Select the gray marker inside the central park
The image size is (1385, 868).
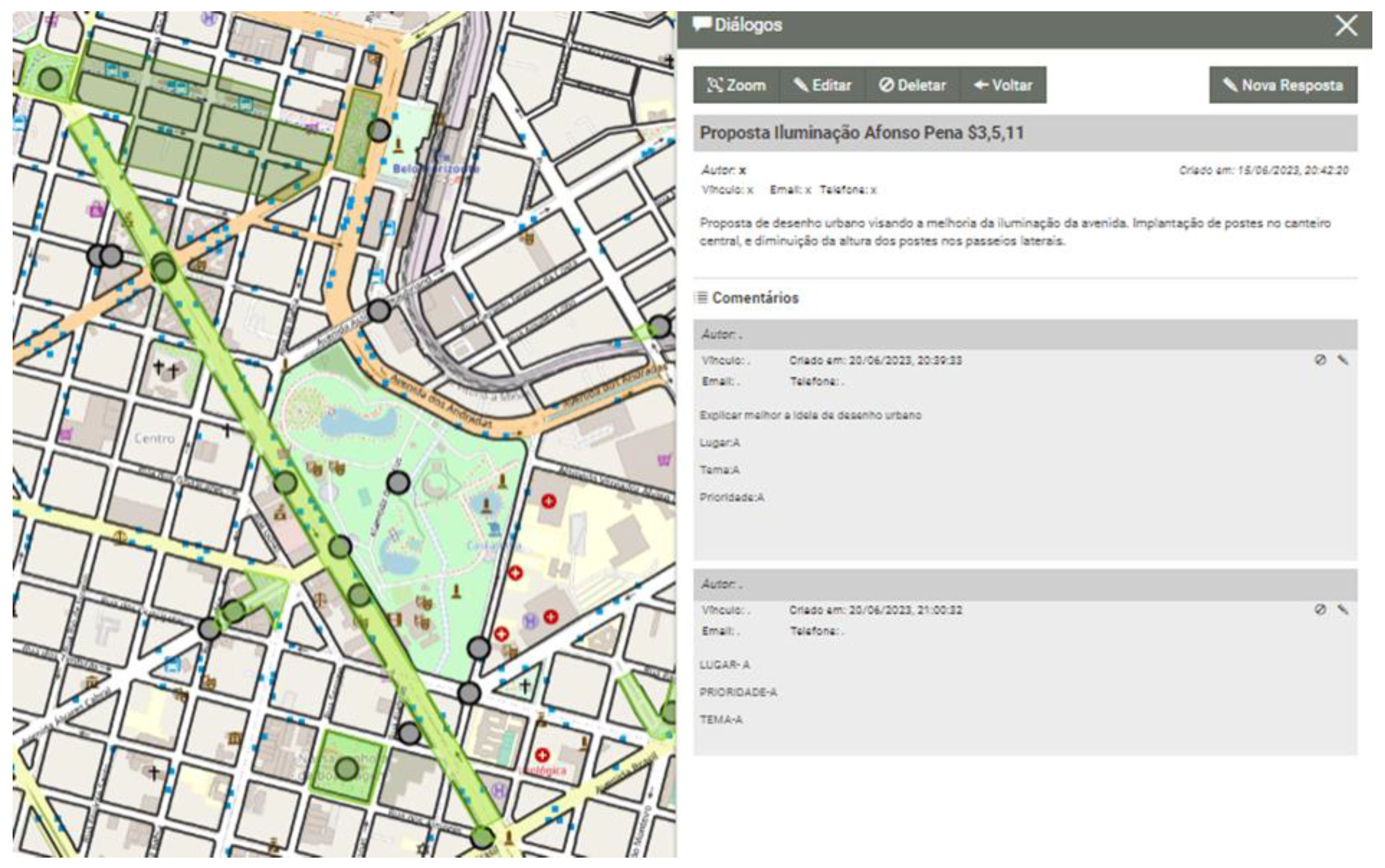pos(398,483)
